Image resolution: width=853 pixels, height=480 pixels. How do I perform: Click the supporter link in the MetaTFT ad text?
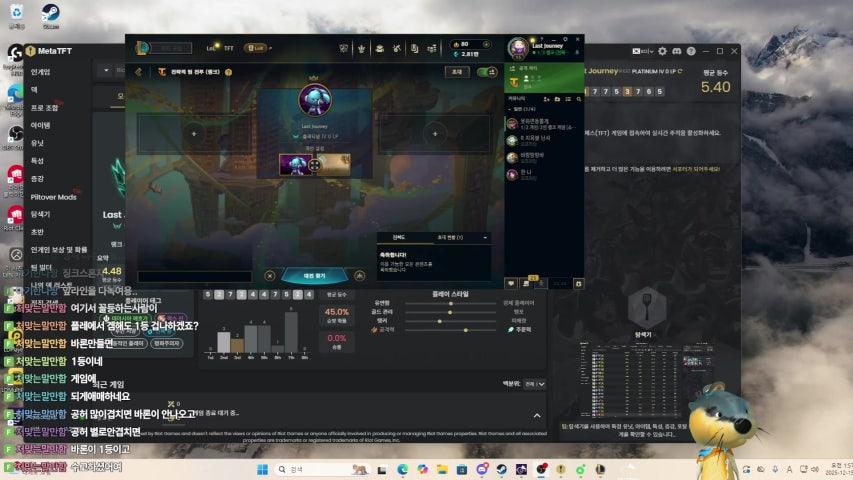click(696, 169)
